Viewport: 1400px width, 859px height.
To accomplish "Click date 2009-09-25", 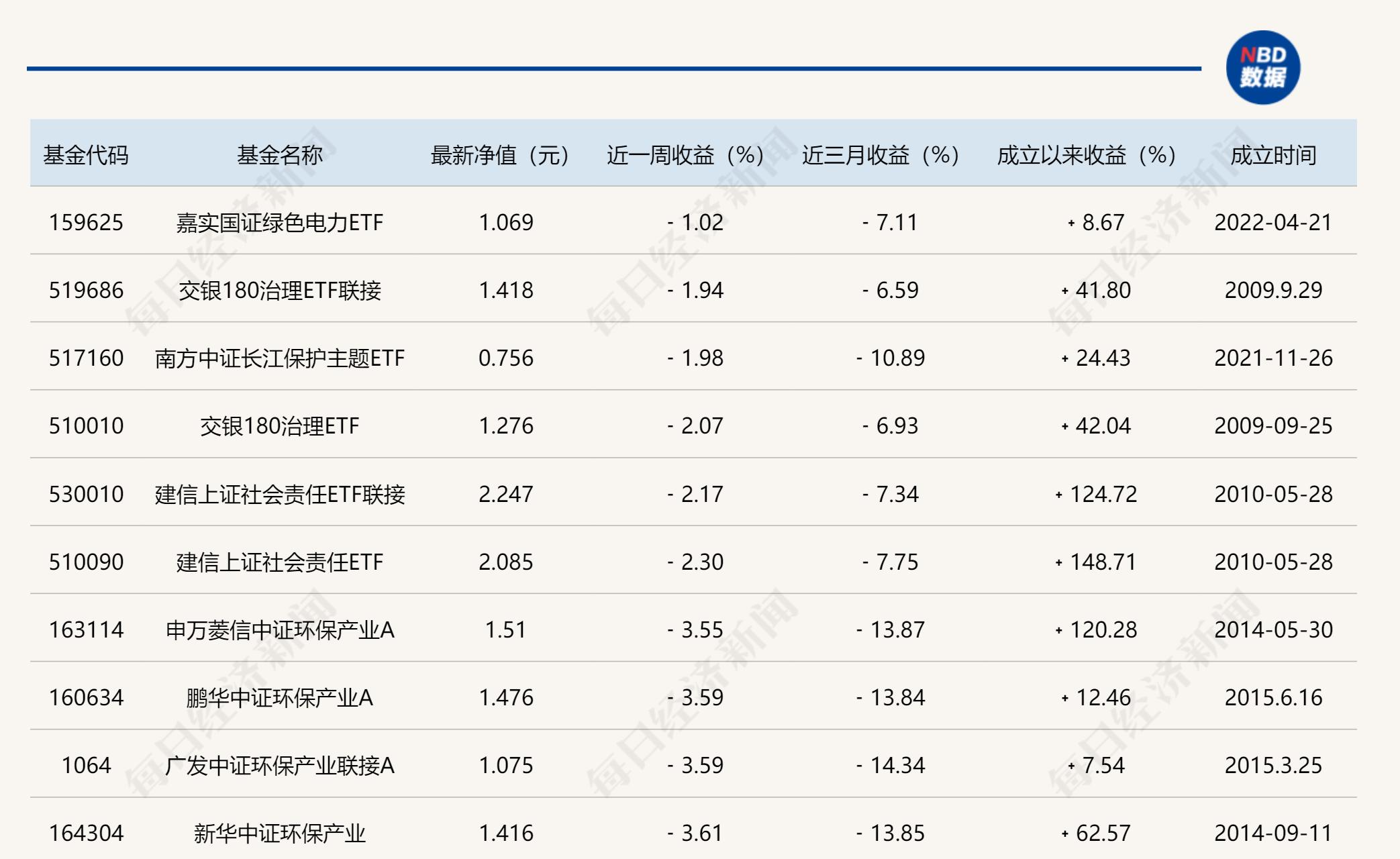I will click(1273, 425).
